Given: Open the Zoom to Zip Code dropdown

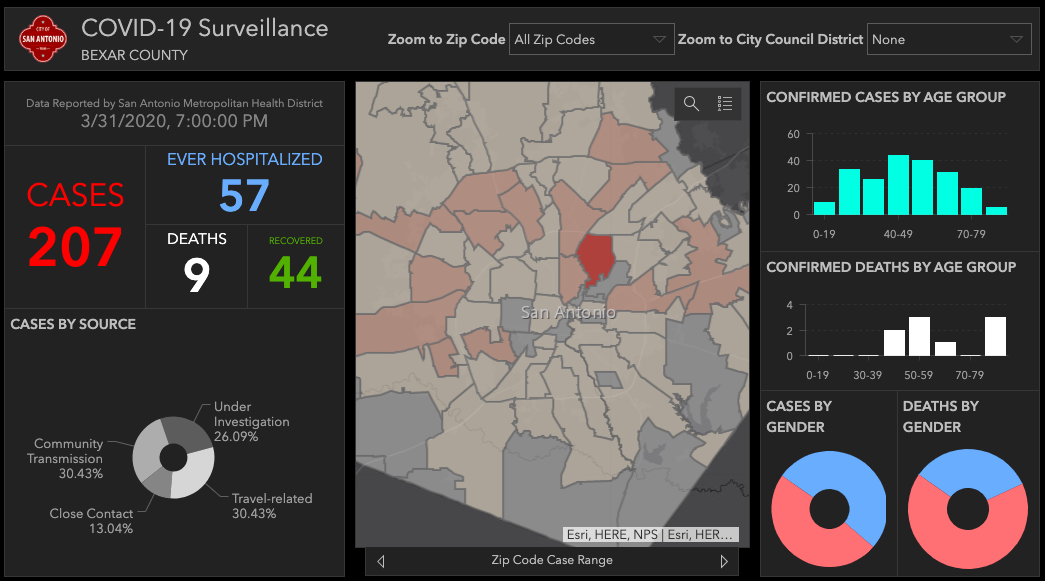Looking at the screenshot, I should tap(591, 39).
